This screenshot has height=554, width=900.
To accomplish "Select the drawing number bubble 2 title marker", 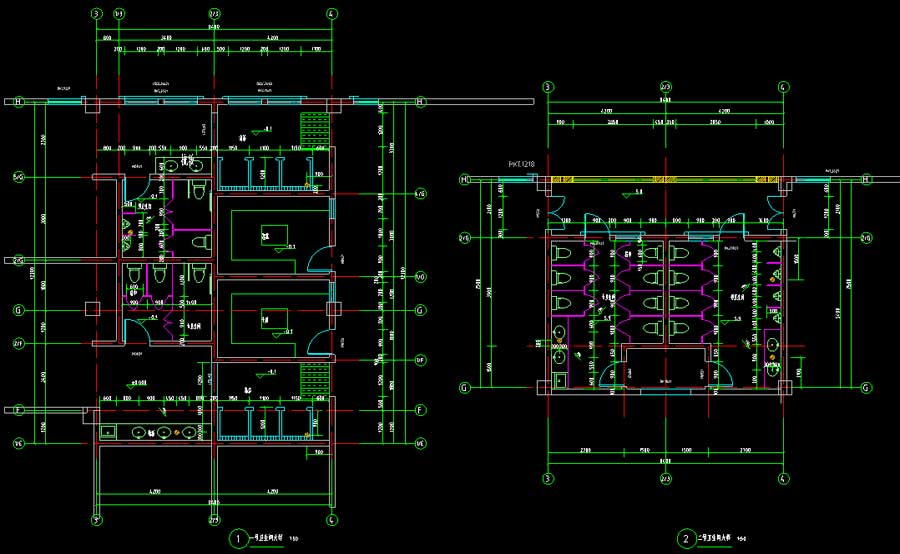I will click(685, 538).
